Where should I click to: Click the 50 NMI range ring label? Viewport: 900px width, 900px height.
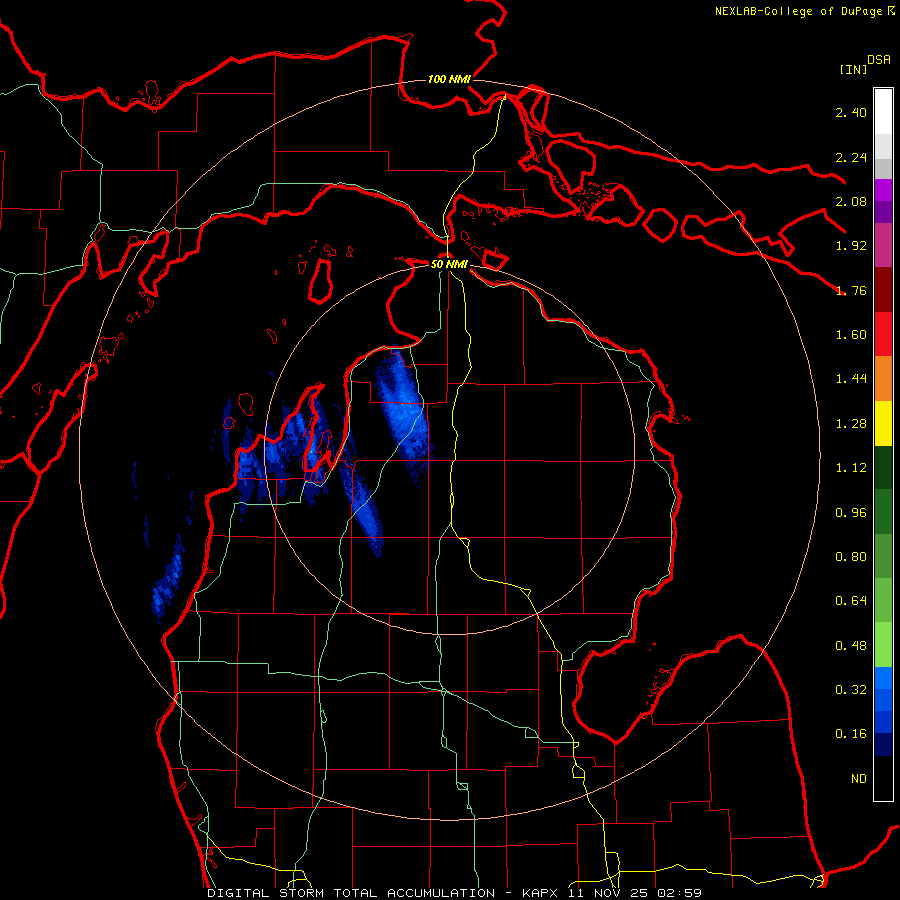pyautogui.click(x=449, y=264)
